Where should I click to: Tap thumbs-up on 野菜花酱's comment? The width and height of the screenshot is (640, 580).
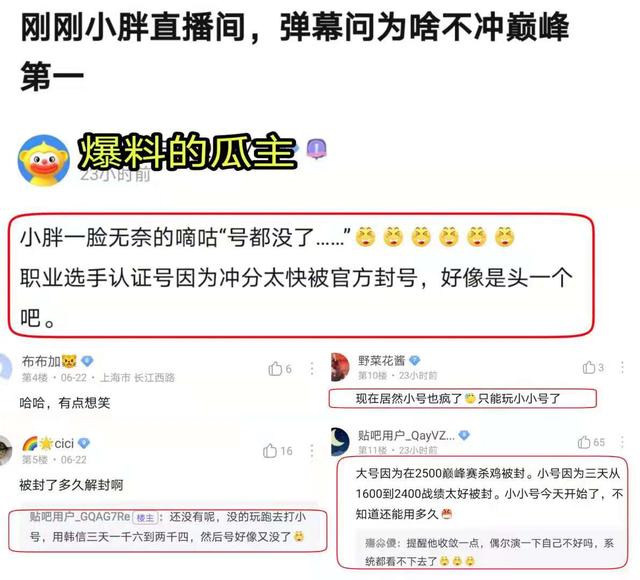pos(589,367)
